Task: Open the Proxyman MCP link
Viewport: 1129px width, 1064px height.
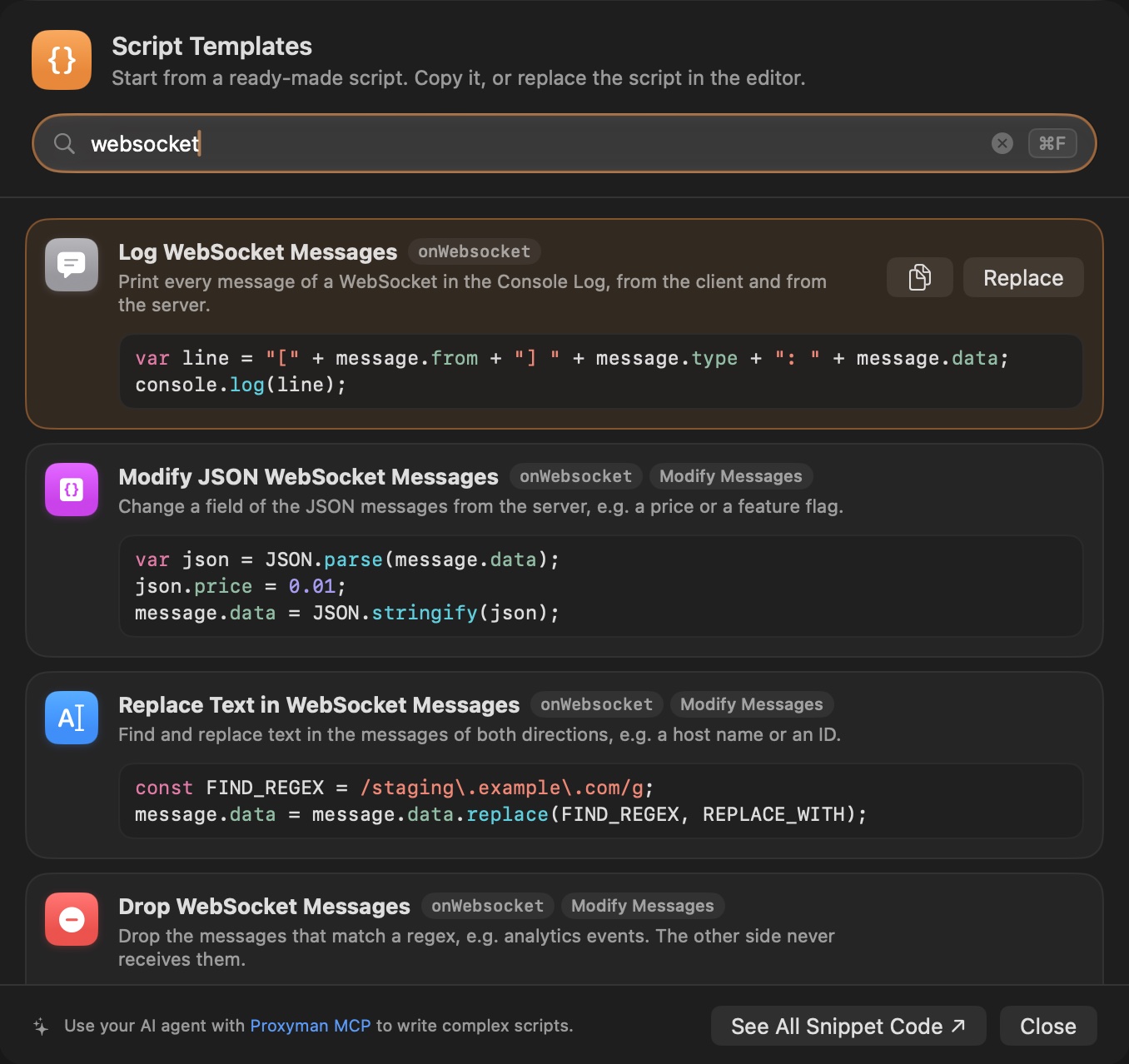Action: click(311, 1026)
